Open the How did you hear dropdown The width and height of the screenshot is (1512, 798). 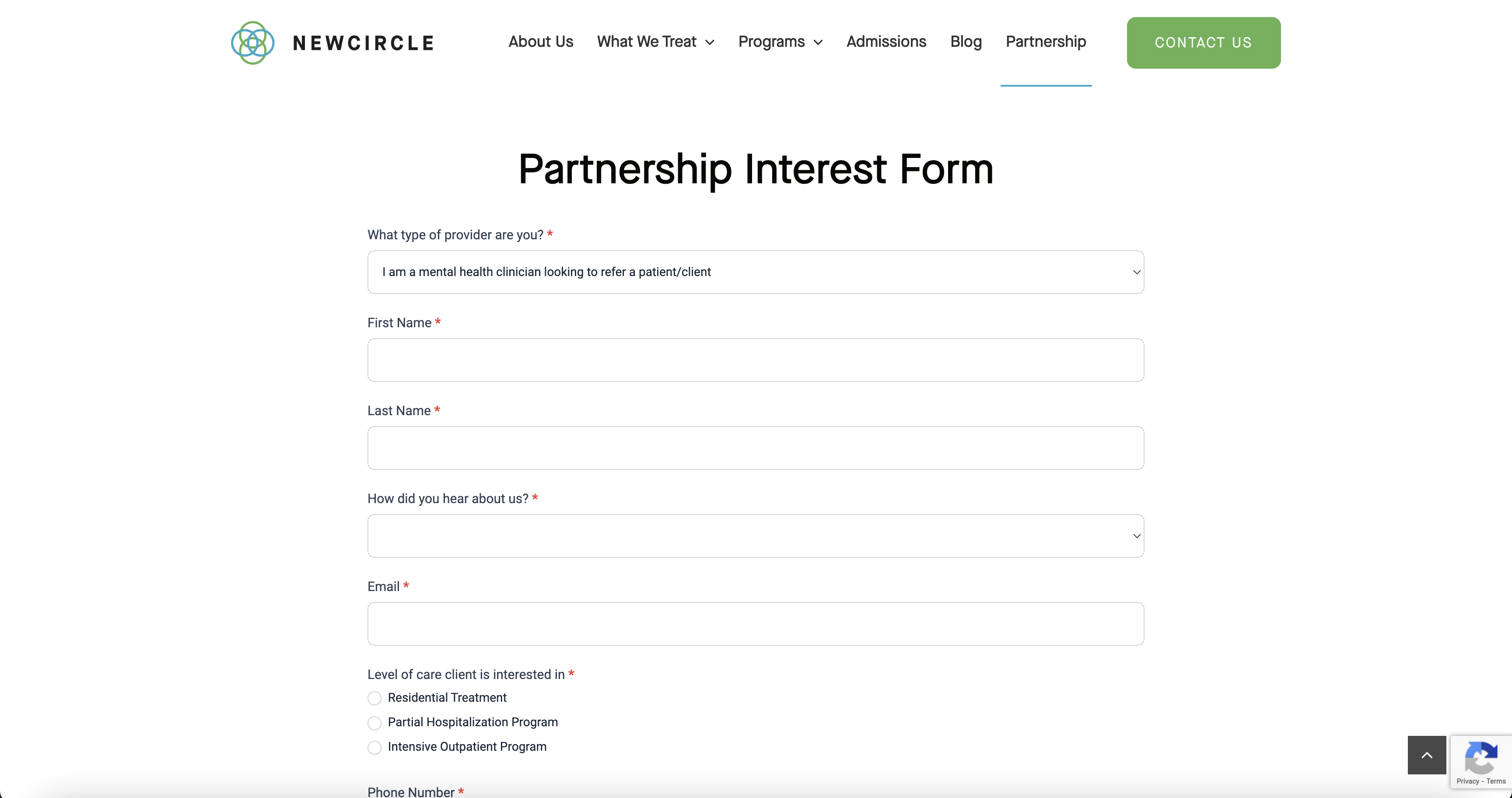[756, 535]
